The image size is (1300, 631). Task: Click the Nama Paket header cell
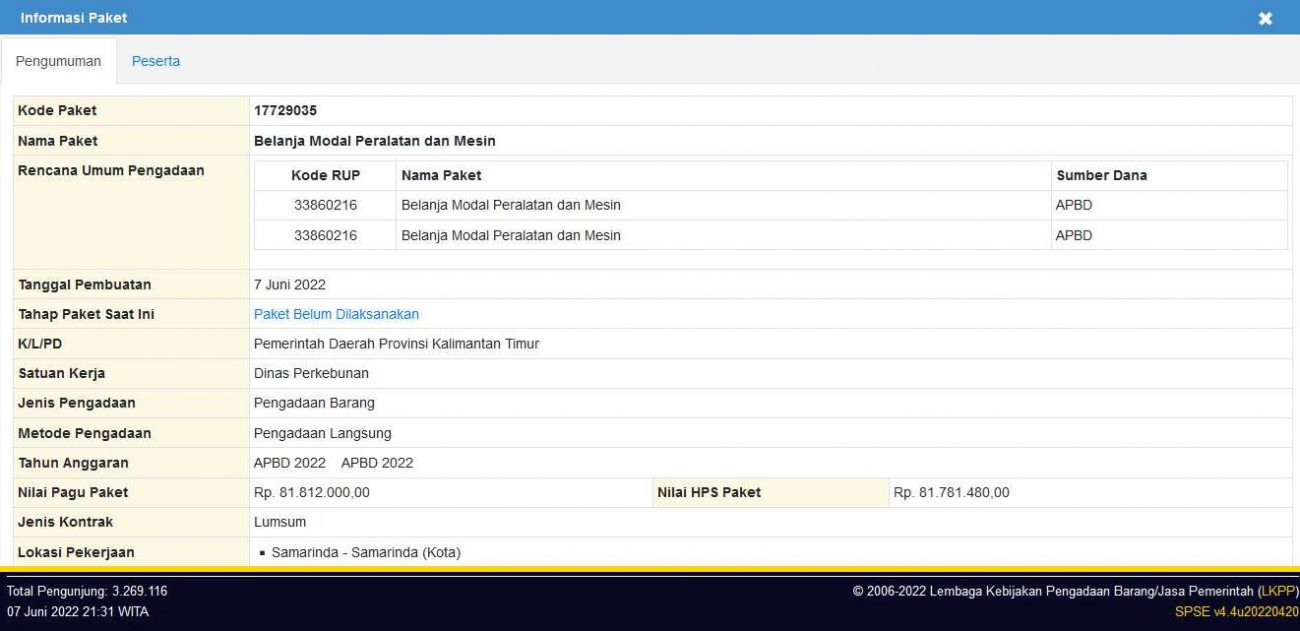(x=430, y=175)
